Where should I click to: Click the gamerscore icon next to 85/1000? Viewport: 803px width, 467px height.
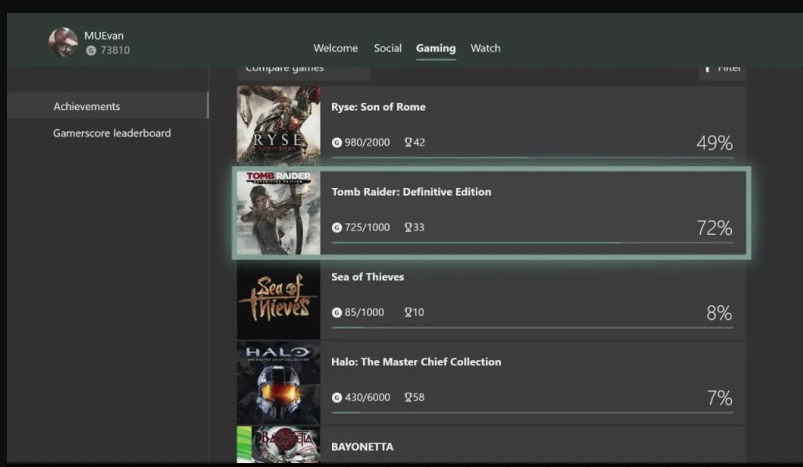[336, 312]
